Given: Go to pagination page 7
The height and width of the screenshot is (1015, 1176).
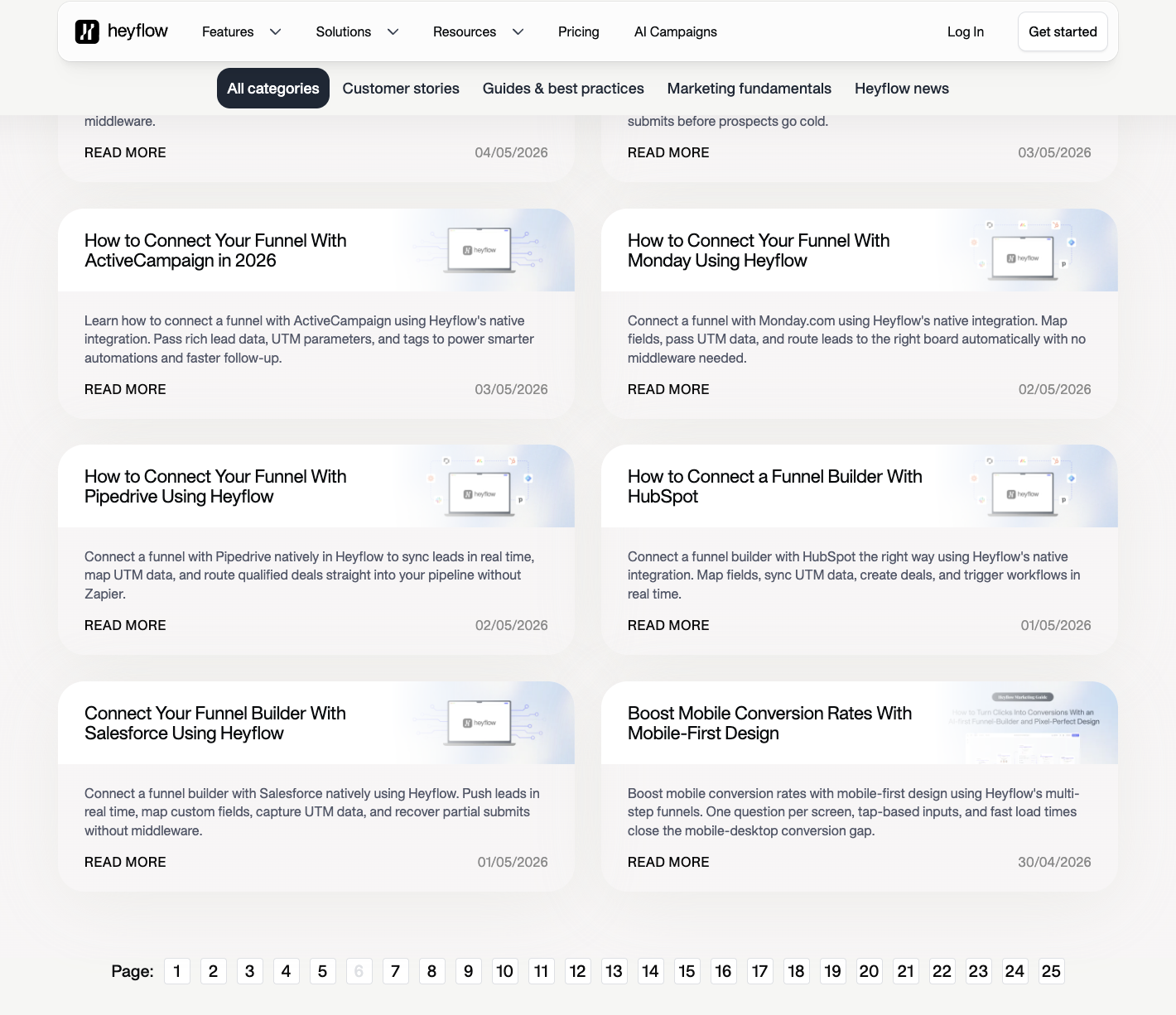Looking at the screenshot, I should [x=396, y=971].
